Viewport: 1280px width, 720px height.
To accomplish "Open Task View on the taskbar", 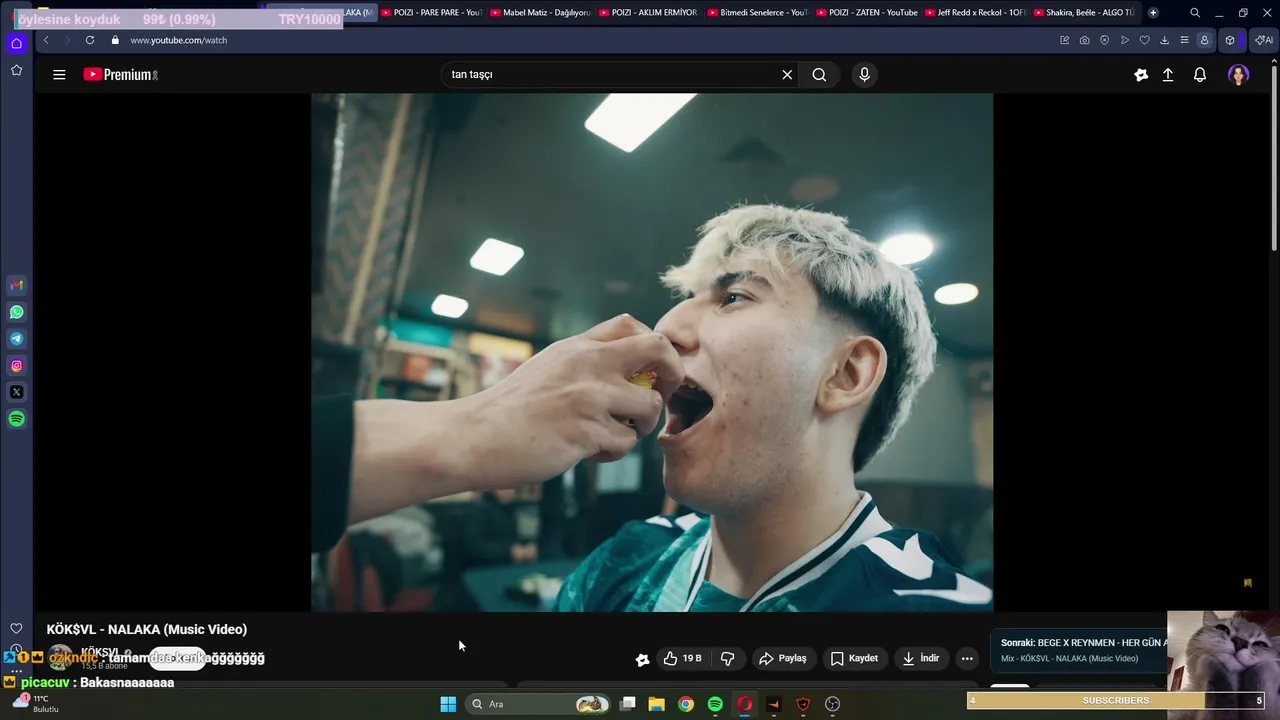I will [628, 704].
